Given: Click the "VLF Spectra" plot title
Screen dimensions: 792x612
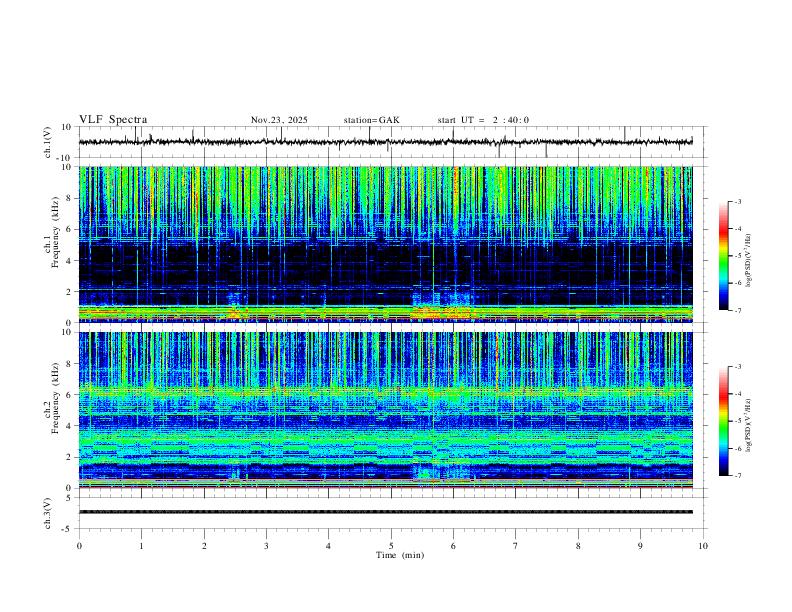Looking at the screenshot, I should 113,120.
